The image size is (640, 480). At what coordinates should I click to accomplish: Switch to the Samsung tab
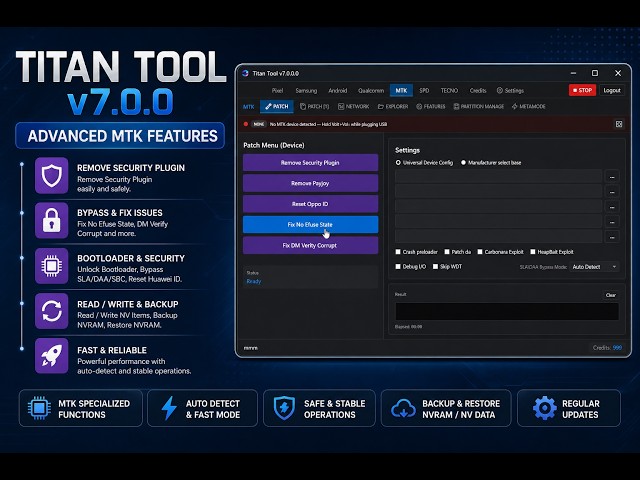coord(306,91)
